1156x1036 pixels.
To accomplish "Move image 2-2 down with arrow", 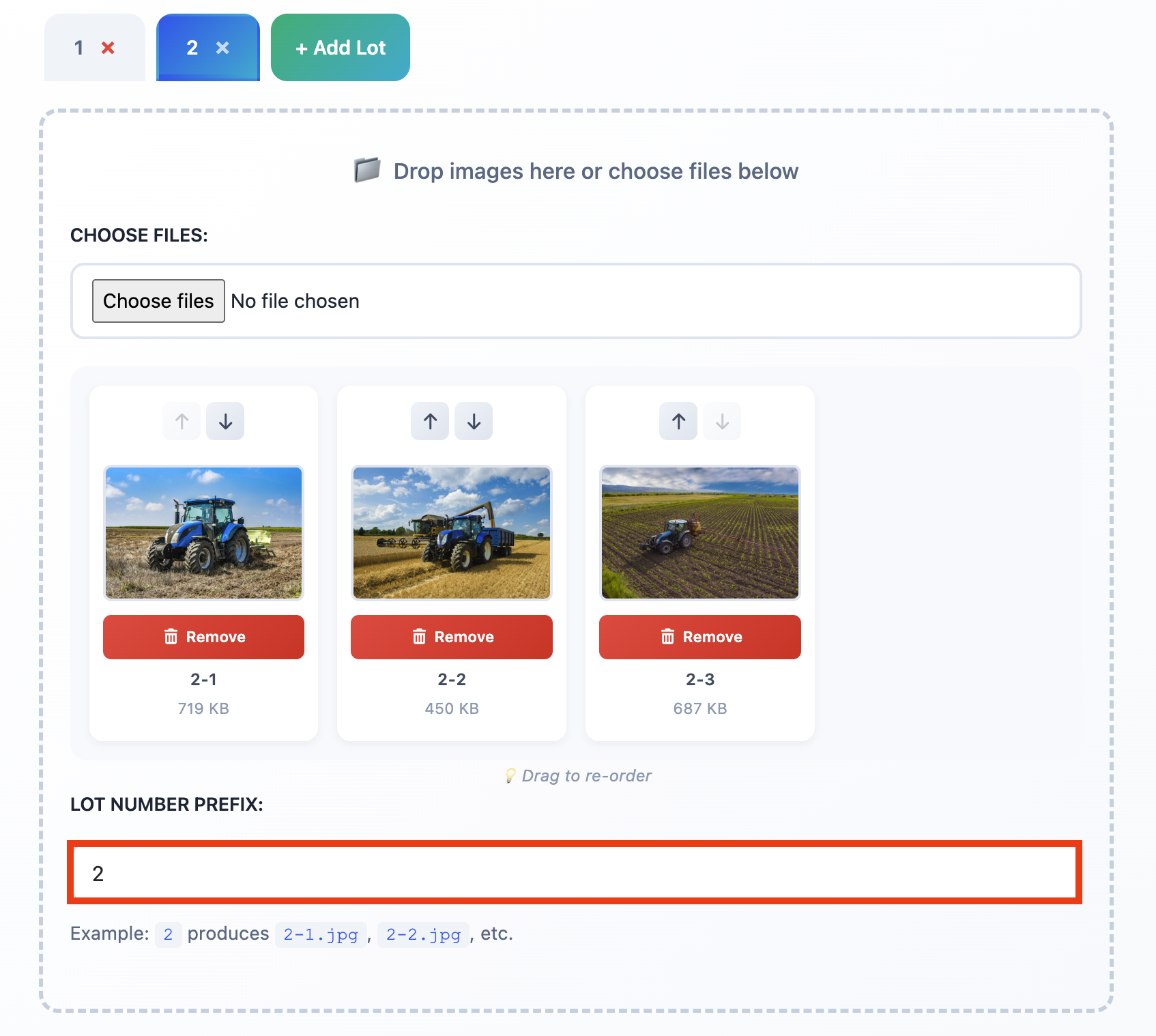I will pos(474,422).
